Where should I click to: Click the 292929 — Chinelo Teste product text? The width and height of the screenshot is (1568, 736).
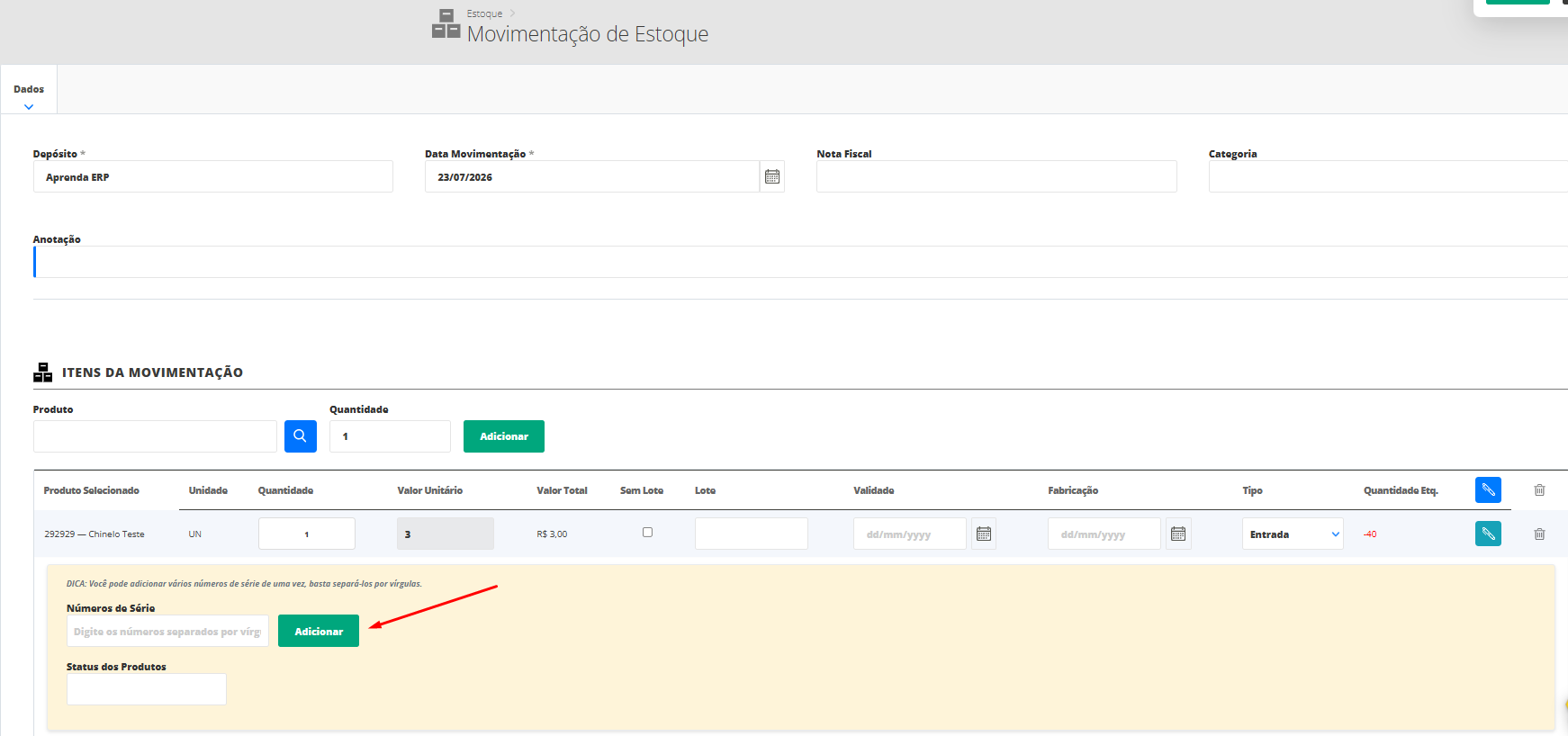pos(95,534)
